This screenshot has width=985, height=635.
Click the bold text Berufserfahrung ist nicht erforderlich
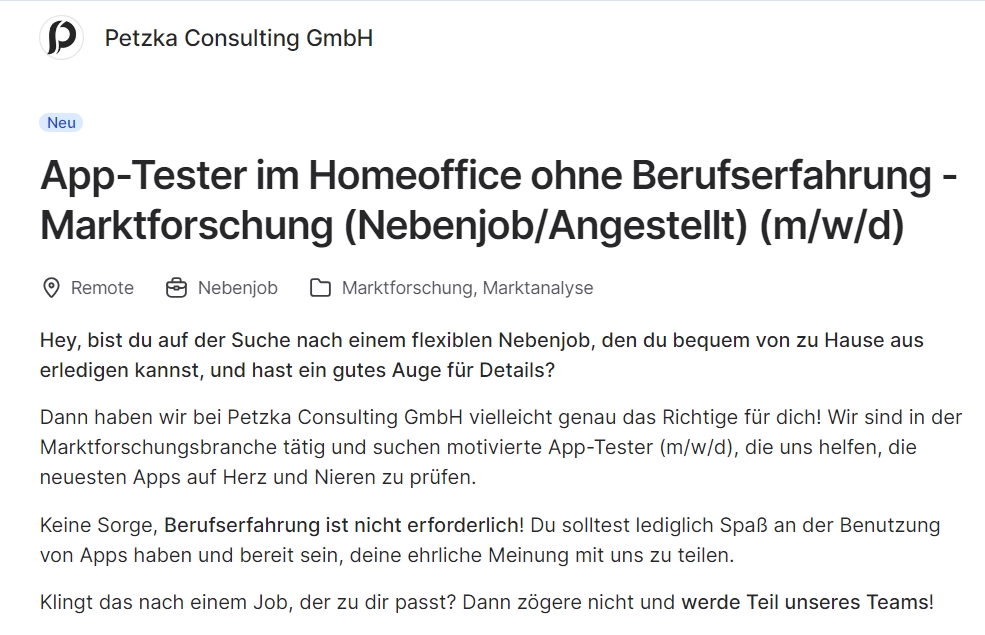341,525
